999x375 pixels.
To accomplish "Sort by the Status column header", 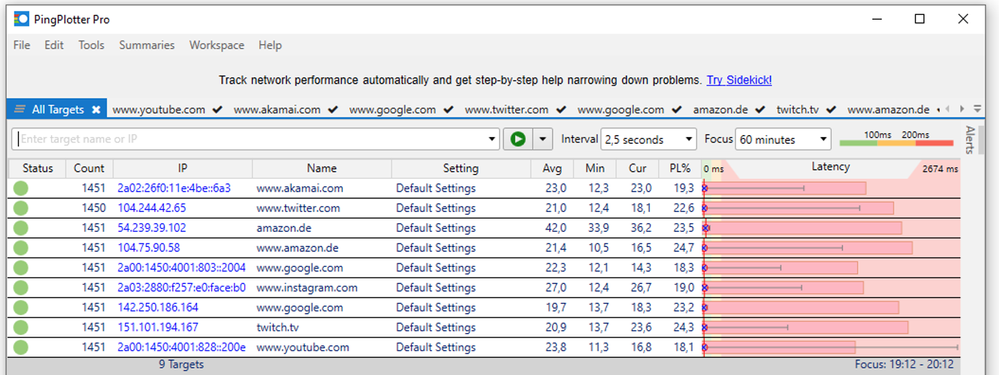I will coord(37,168).
